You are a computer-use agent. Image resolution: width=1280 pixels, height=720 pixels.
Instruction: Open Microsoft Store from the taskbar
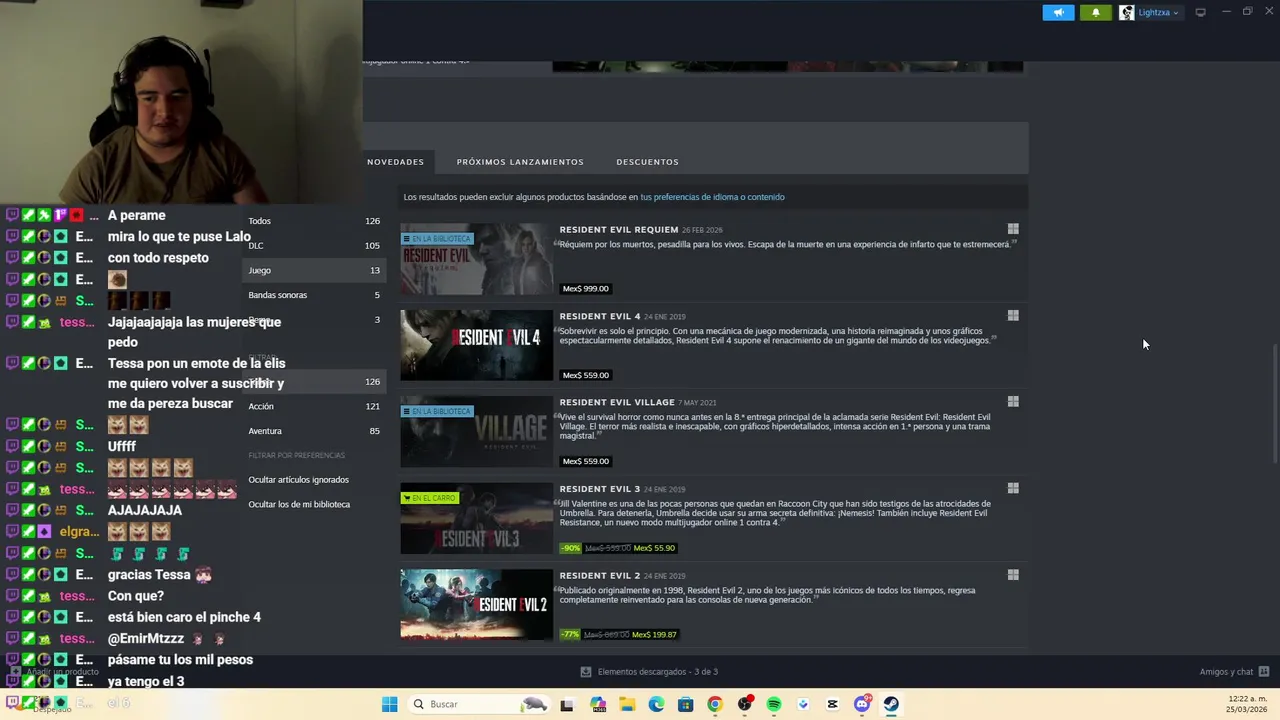coord(685,704)
